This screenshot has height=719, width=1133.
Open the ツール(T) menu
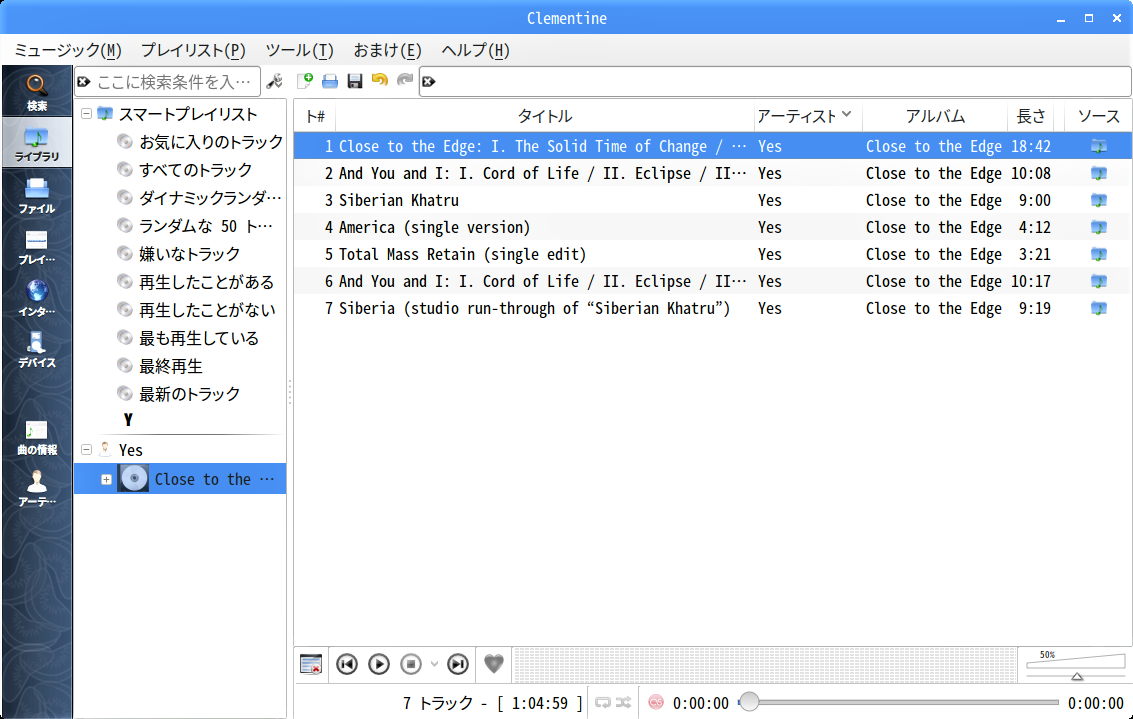[x=299, y=51]
